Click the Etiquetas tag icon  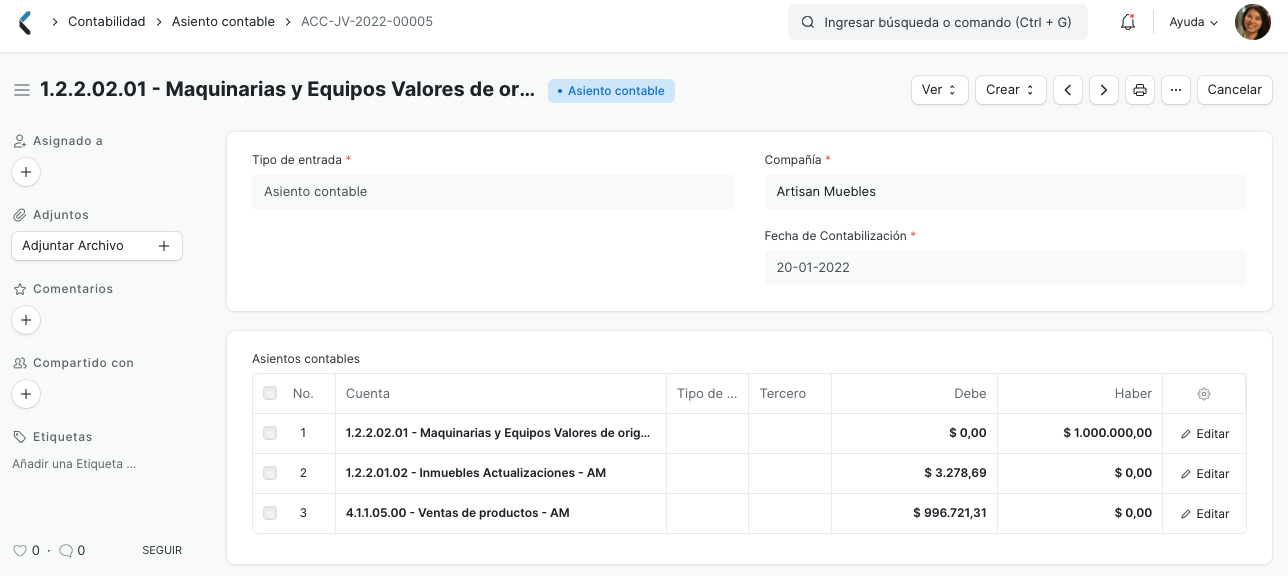coord(19,437)
